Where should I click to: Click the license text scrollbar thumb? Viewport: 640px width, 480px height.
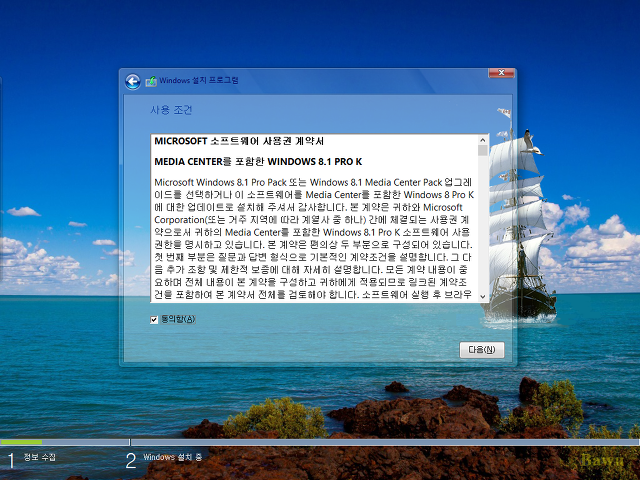coord(483,151)
